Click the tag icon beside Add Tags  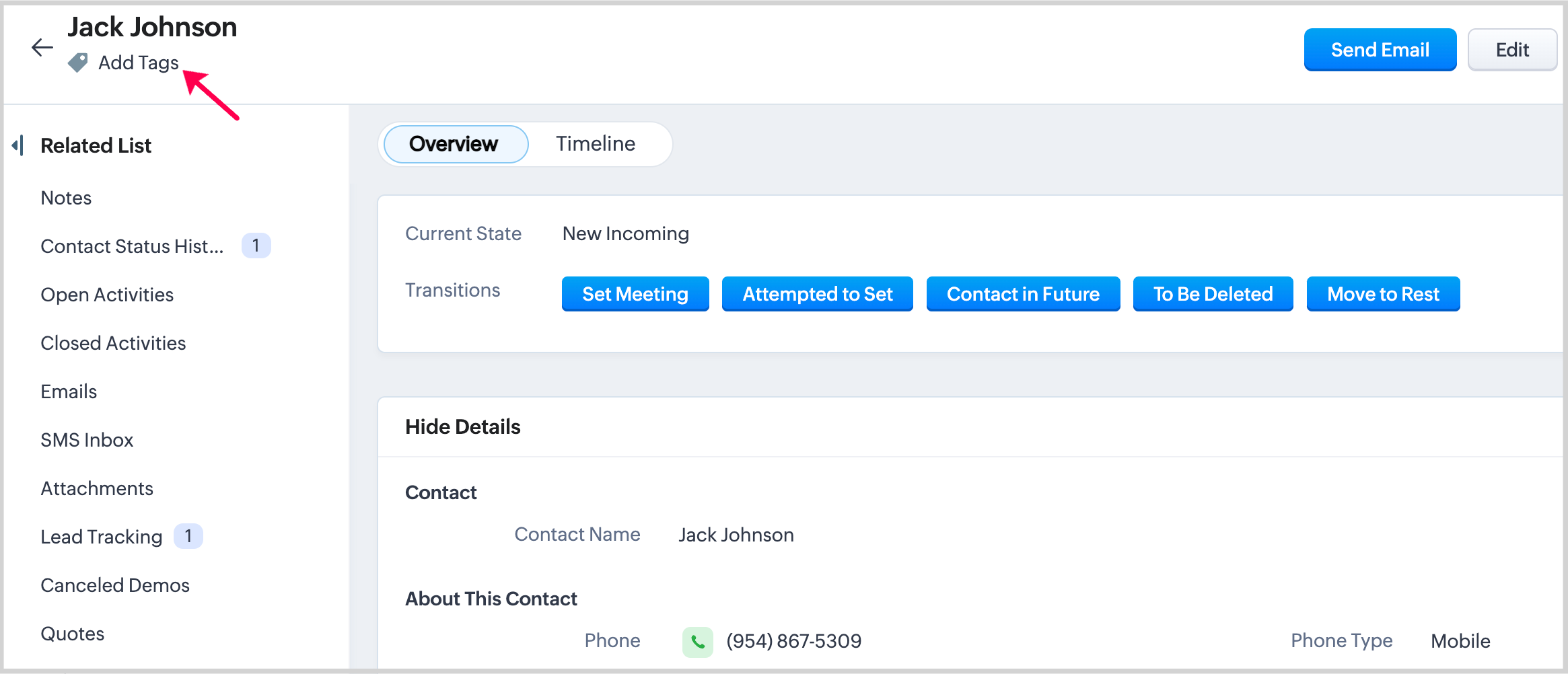[78, 63]
